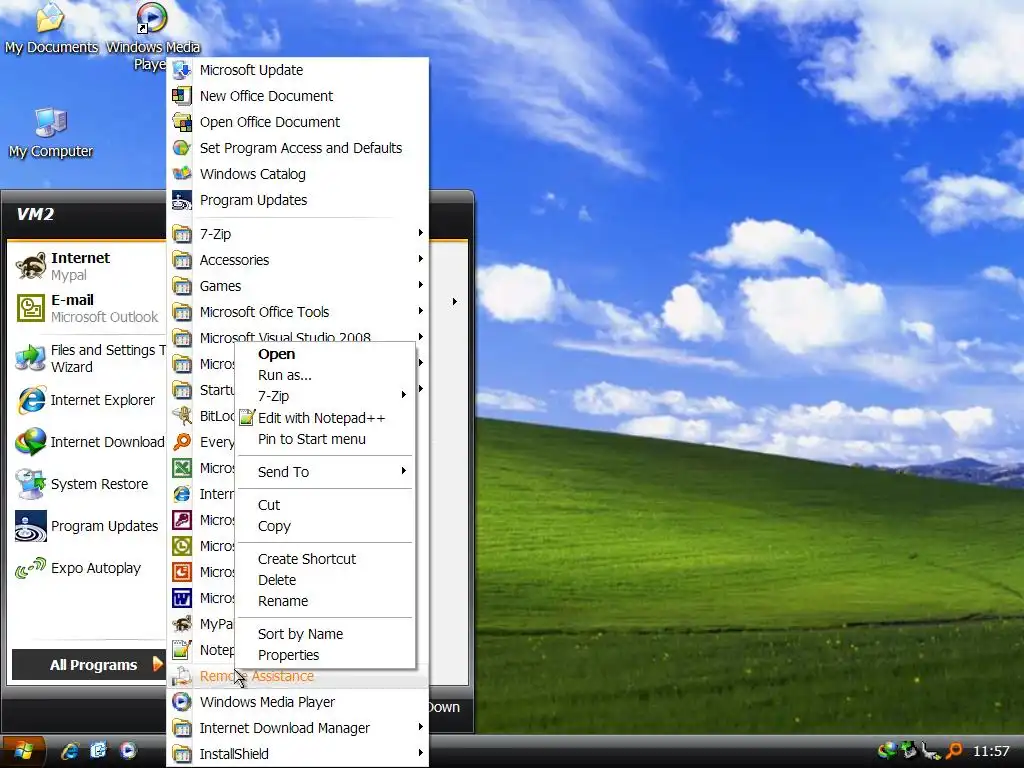Click Set Program Access and Defaults icon
1024x768 pixels.
[x=182, y=148]
